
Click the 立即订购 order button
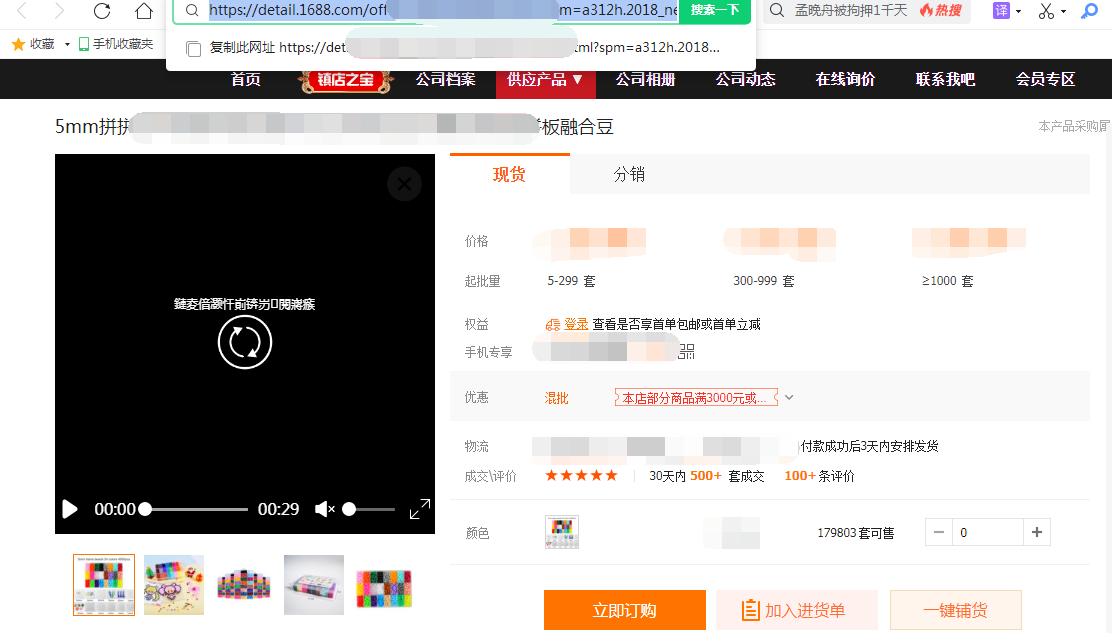coord(624,609)
